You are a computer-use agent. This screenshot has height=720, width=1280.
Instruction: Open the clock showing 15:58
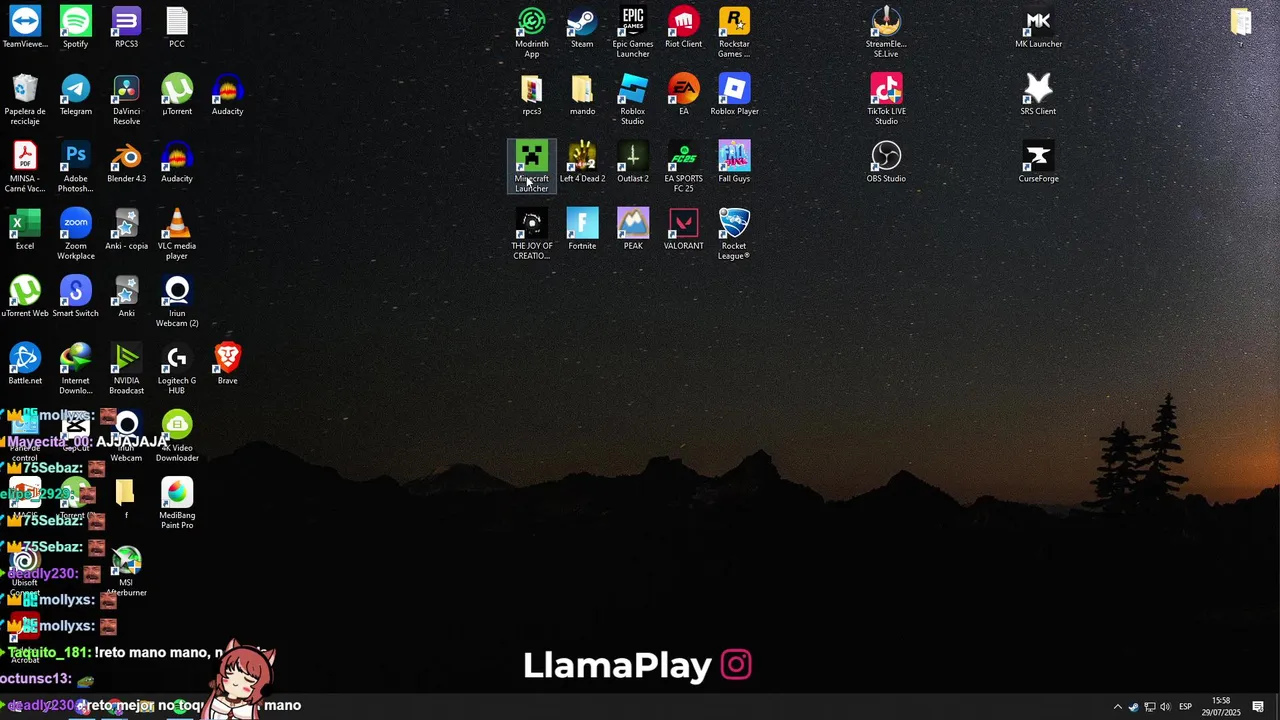click(1221, 706)
